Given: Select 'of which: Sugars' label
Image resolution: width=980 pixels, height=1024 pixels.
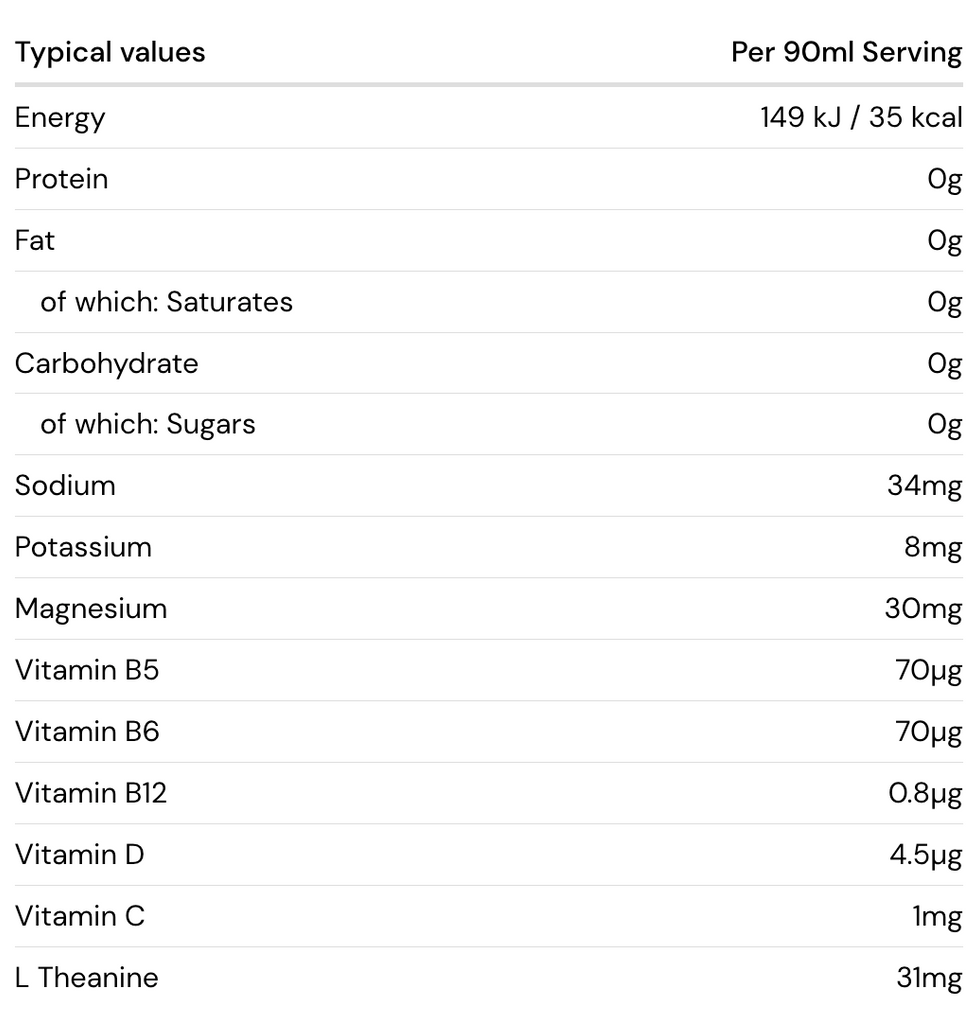Looking at the screenshot, I should [x=148, y=424].
